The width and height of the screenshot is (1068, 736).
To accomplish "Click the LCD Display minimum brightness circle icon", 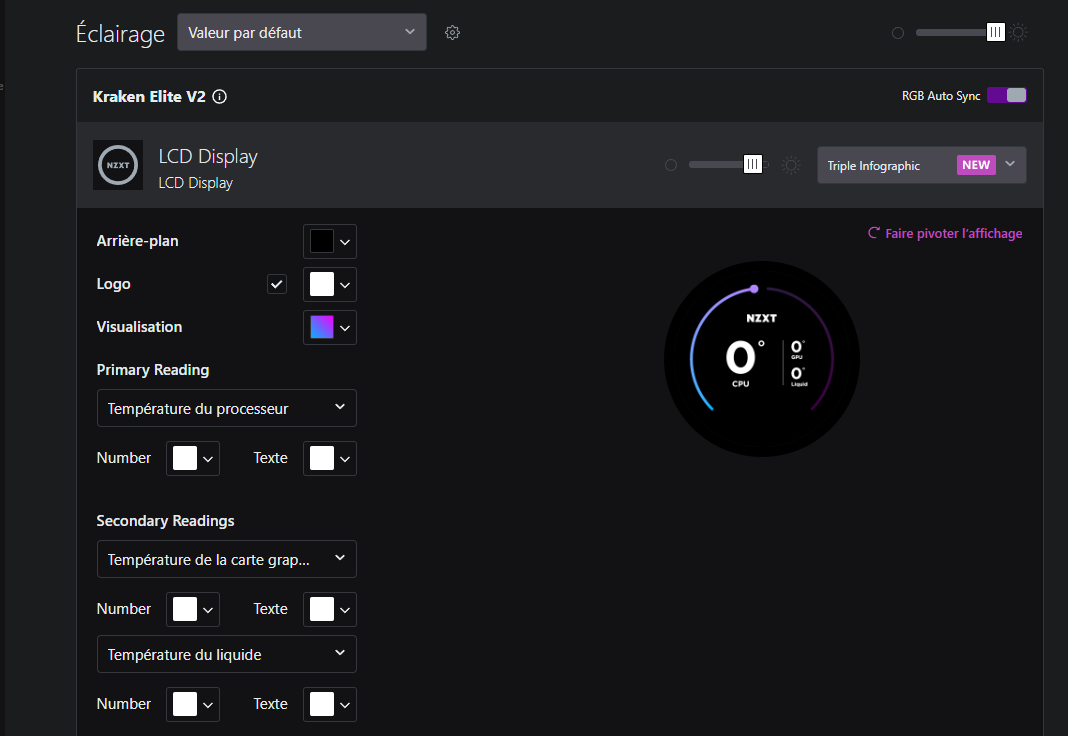I will (671, 165).
